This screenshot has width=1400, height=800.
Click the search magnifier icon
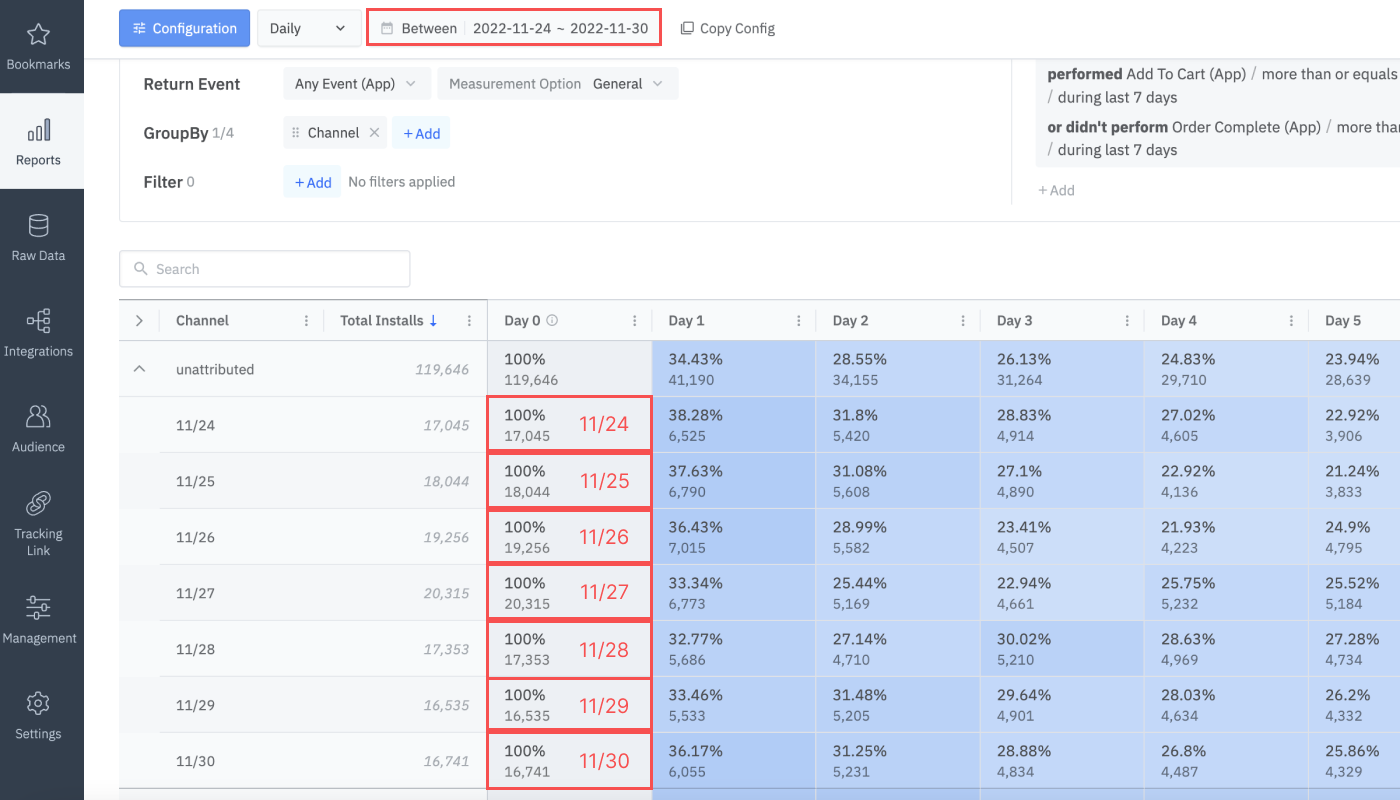141,269
